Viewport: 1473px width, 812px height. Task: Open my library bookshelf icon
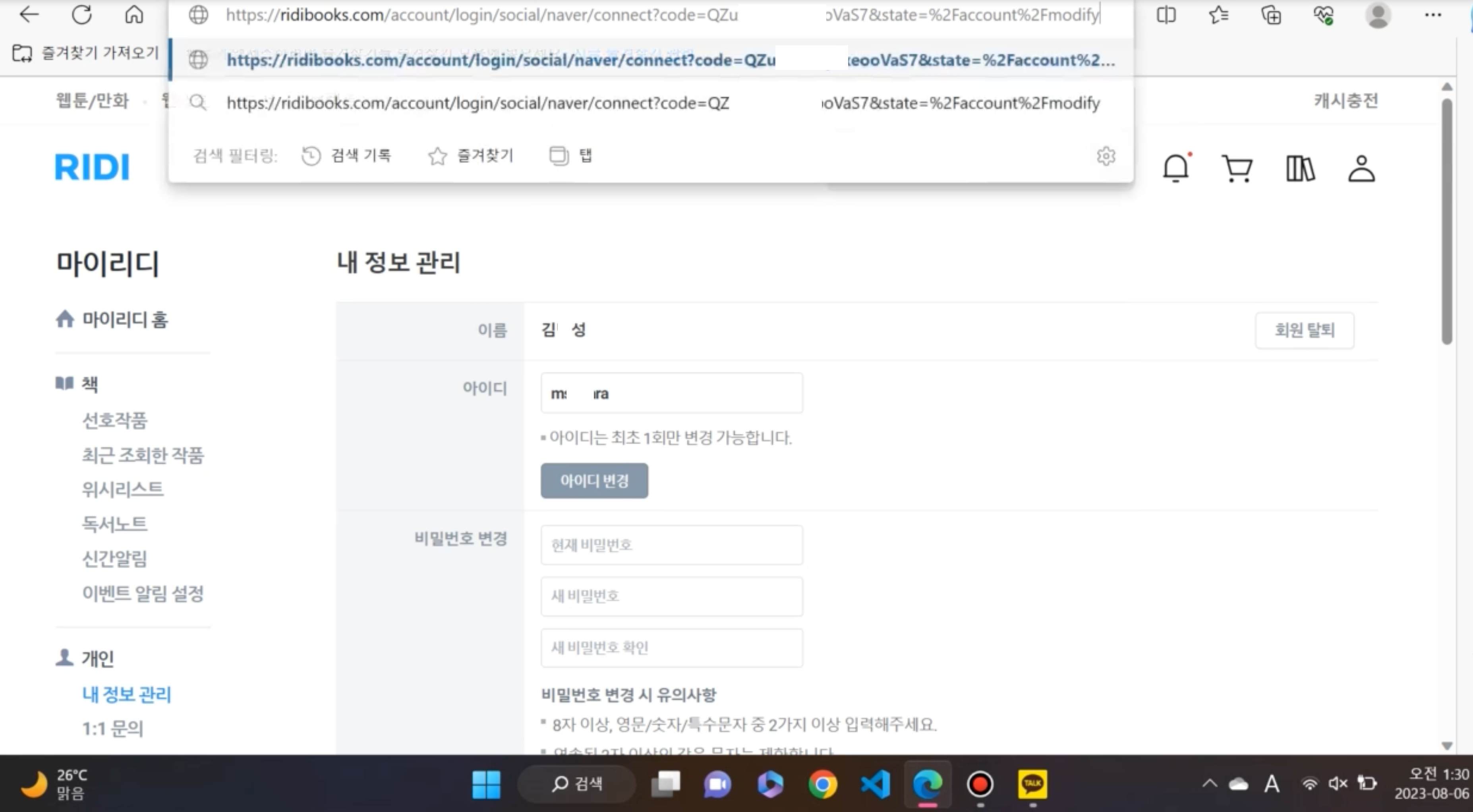(1300, 168)
